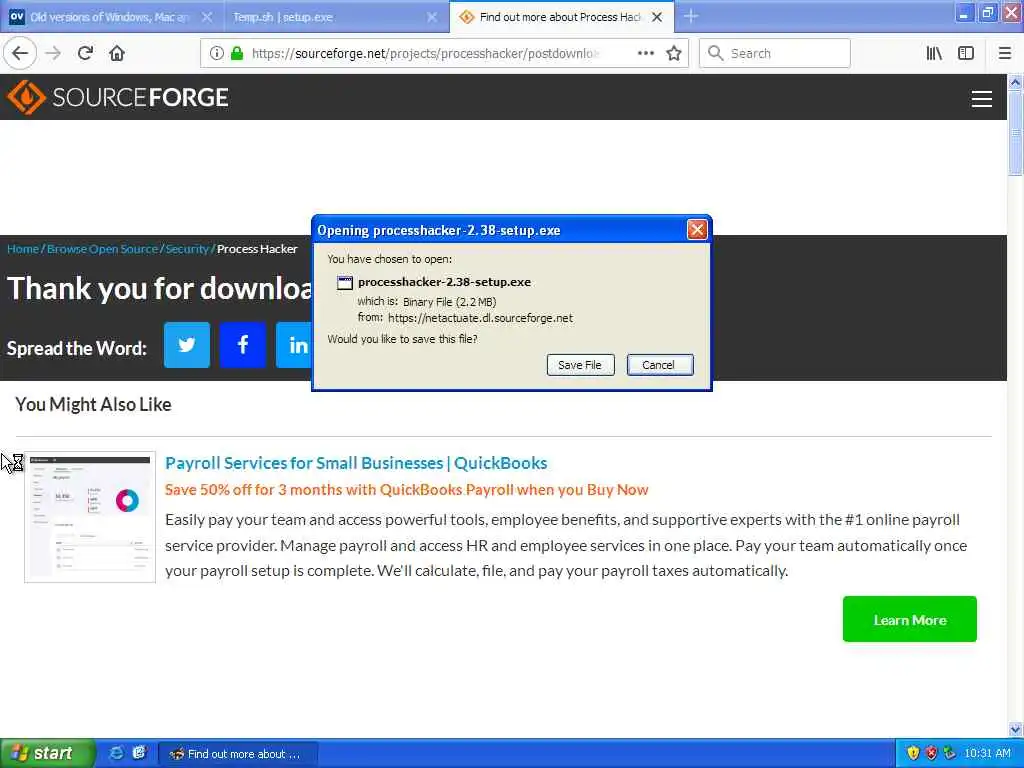Click Save File button in dialog
The width and height of the screenshot is (1024, 768).
pyautogui.click(x=580, y=364)
